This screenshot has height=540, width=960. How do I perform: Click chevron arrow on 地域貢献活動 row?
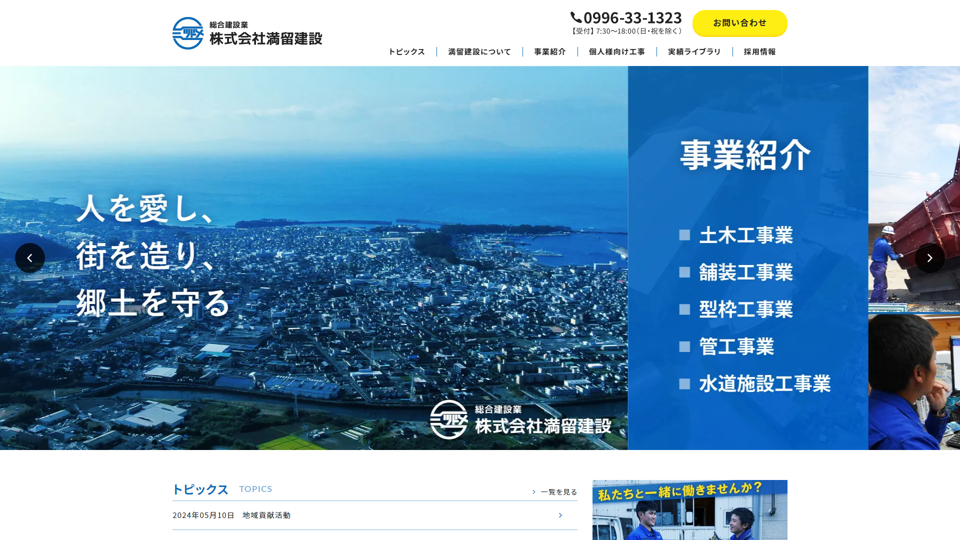[560, 516]
